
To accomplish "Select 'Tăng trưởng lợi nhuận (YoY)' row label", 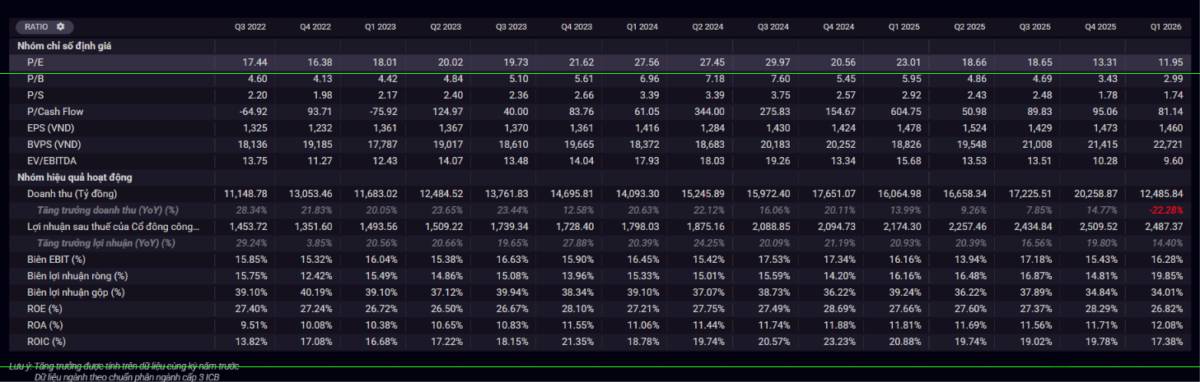I will [104, 243].
